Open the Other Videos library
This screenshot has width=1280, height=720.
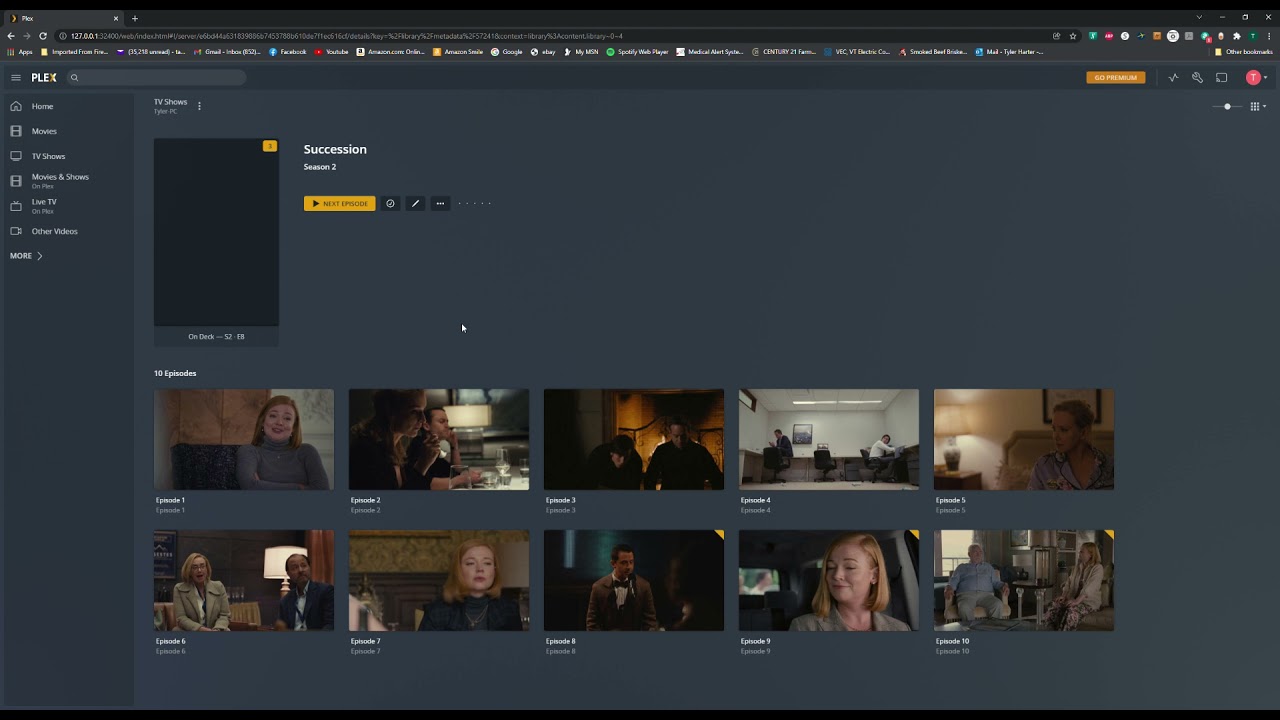54,231
